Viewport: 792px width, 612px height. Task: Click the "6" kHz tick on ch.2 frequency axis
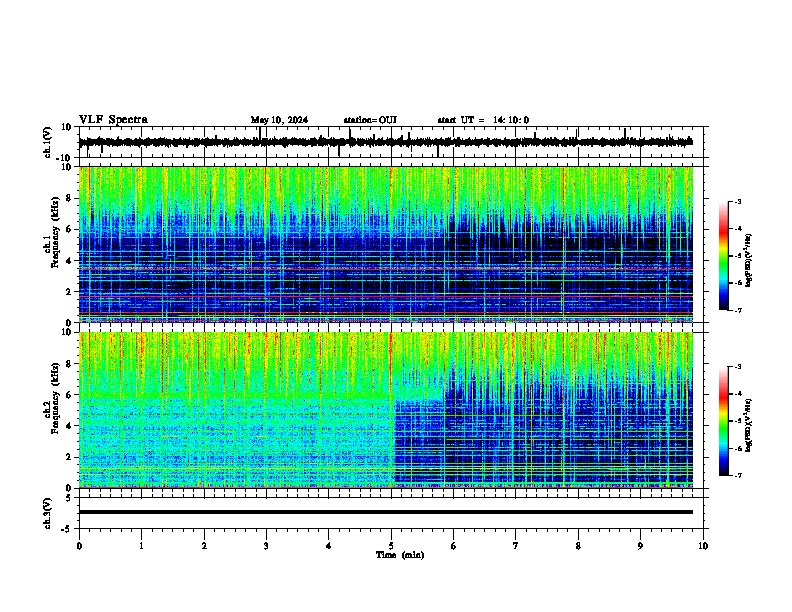70,394
